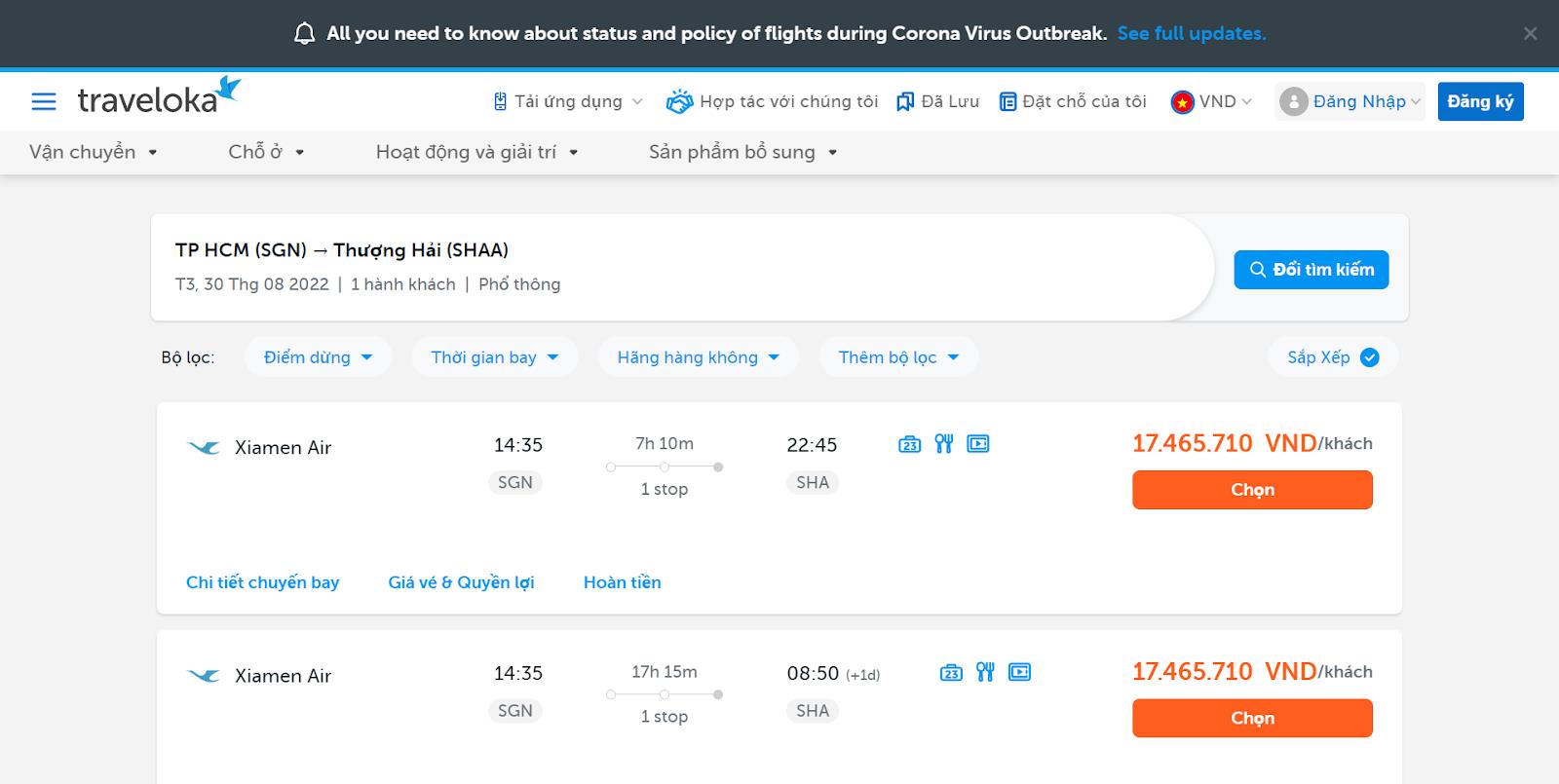Follow the See full updates link
This screenshot has height=784, width=1559.
pyautogui.click(x=1191, y=34)
